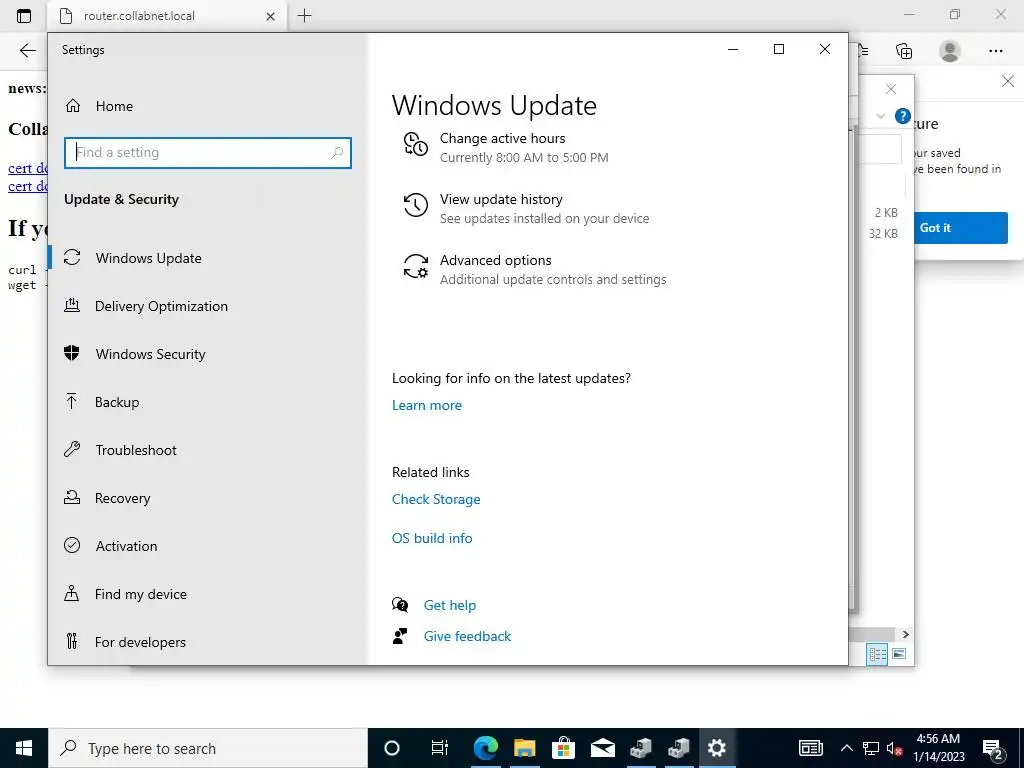Switch to details view in background window
This screenshot has width=1024, height=768.
(x=877, y=654)
